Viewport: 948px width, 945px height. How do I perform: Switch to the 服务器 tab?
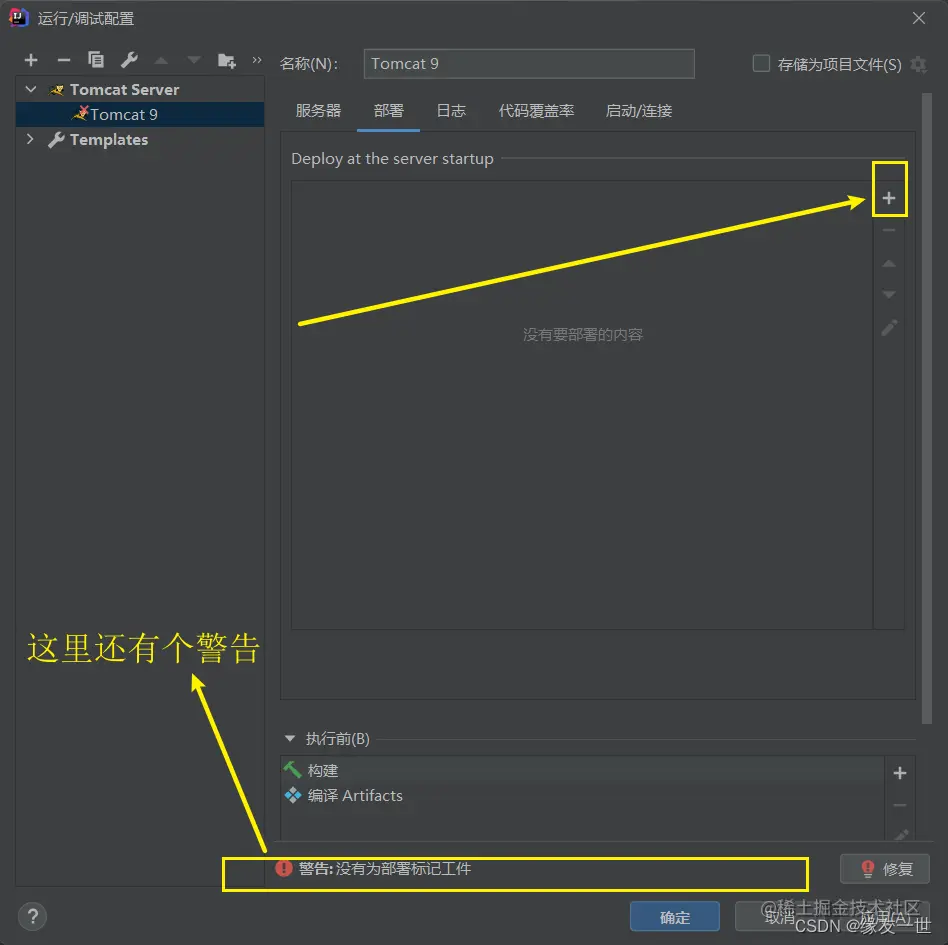tap(317, 111)
